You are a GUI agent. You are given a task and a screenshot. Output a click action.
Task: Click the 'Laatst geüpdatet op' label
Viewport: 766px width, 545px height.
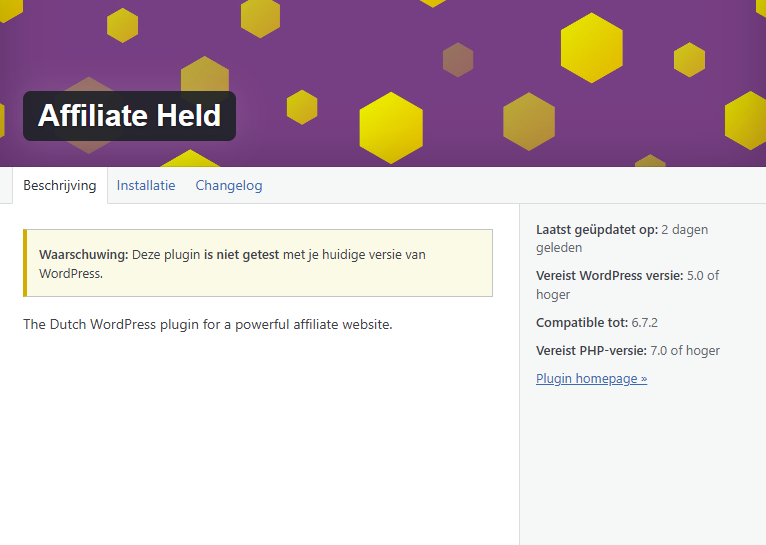point(596,230)
